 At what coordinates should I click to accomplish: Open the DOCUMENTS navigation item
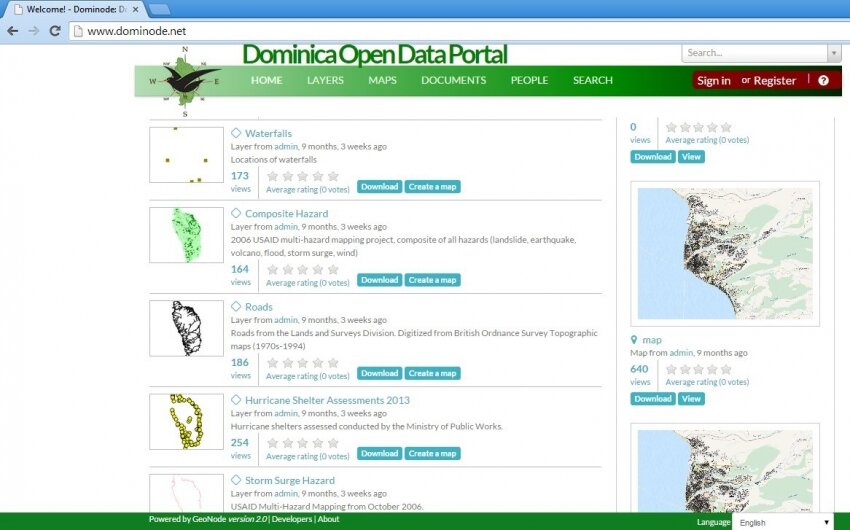click(453, 80)
